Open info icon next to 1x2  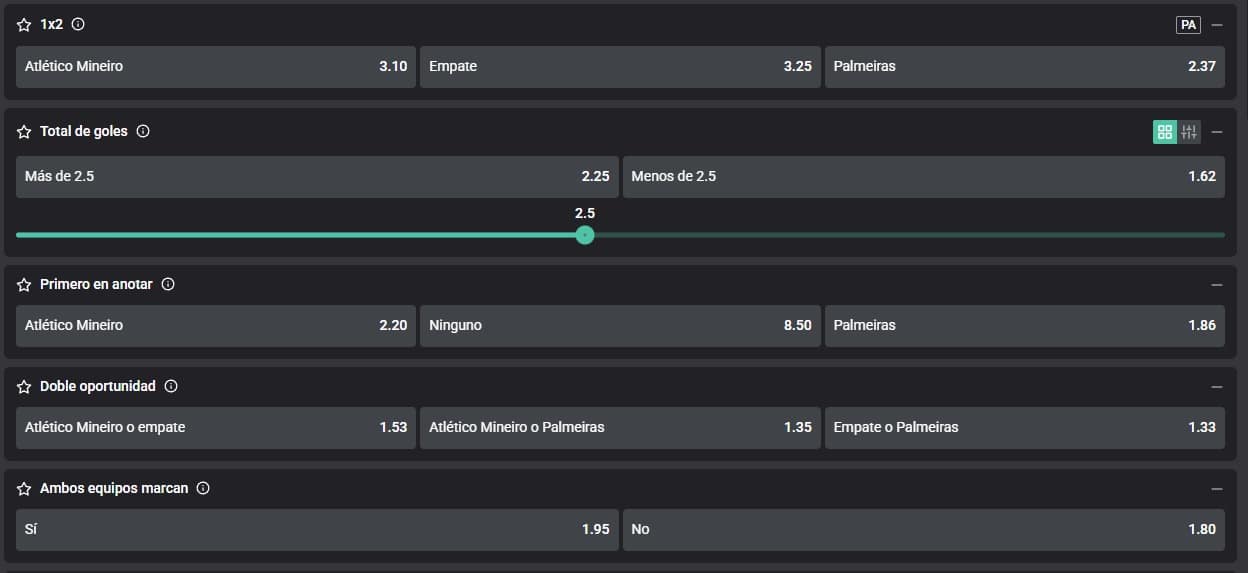click(78, 24)
